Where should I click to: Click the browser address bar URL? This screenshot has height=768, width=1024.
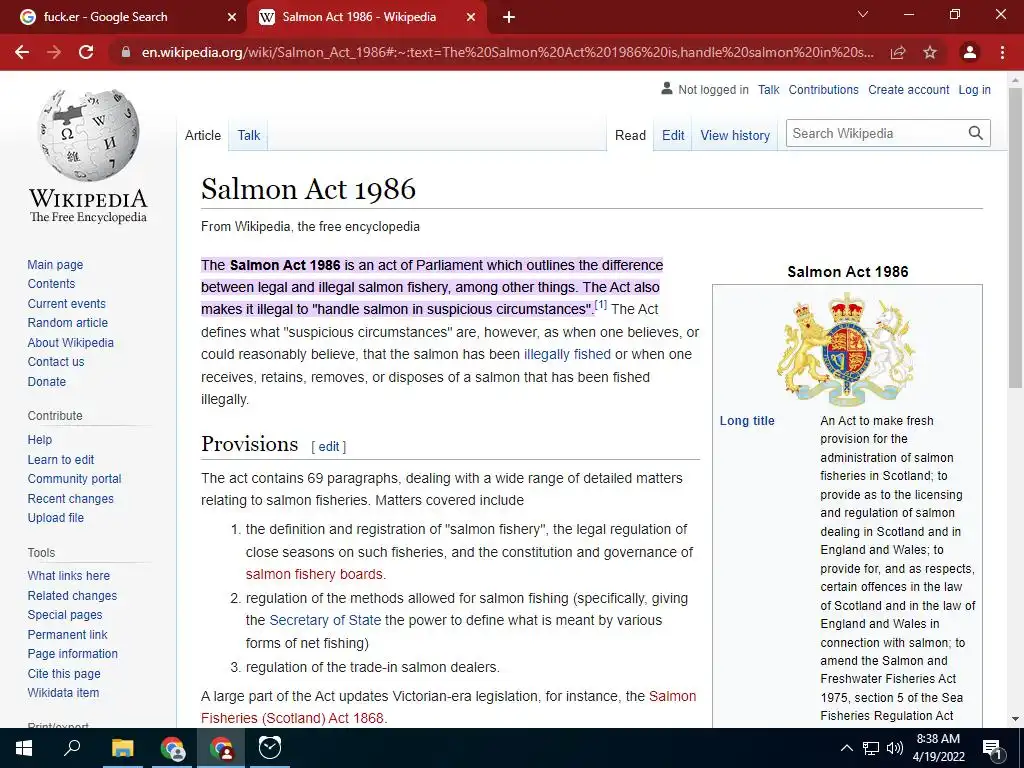pos(507,52)
